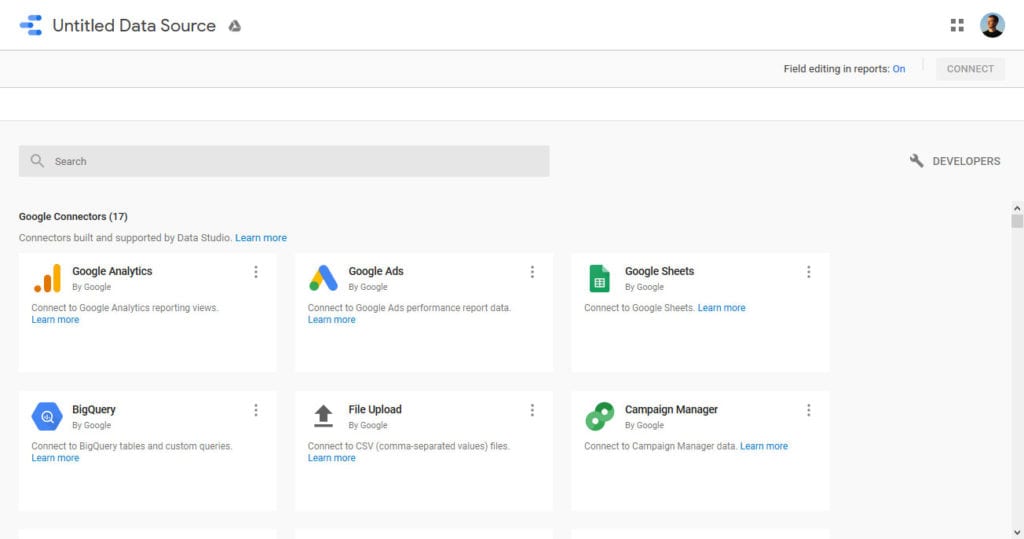Open the Google Analytics card options menu
1024x539 pixels.
256,272
